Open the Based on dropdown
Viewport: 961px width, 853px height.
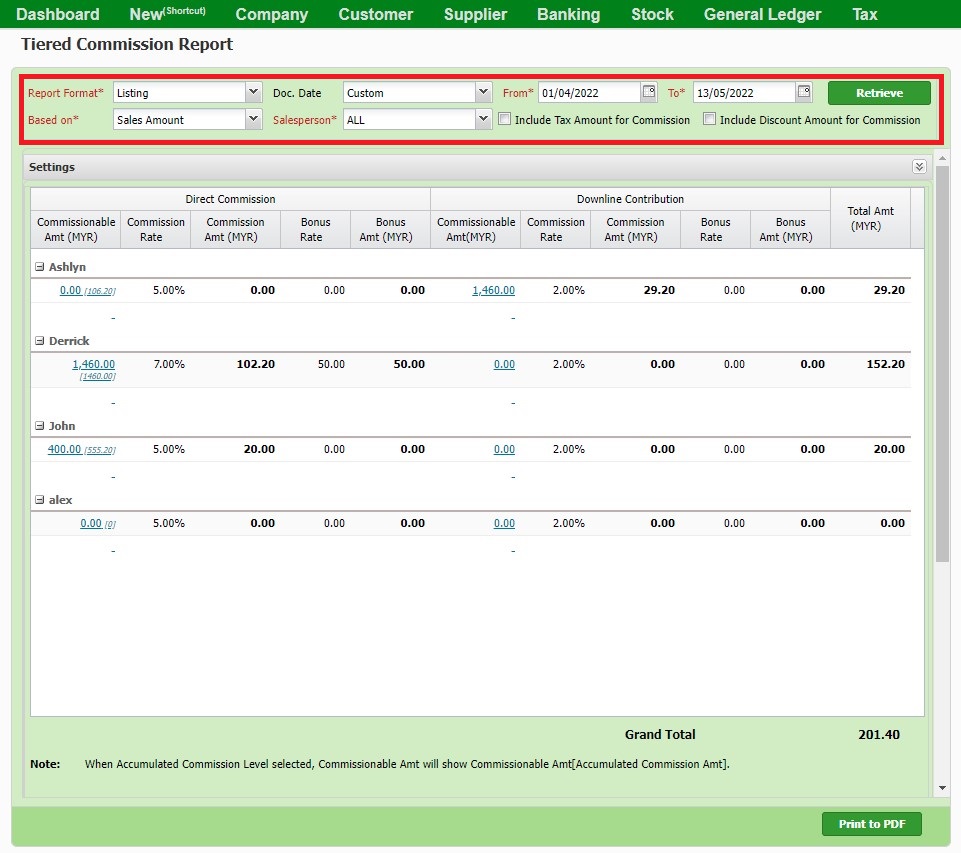[x=253, y=119]
